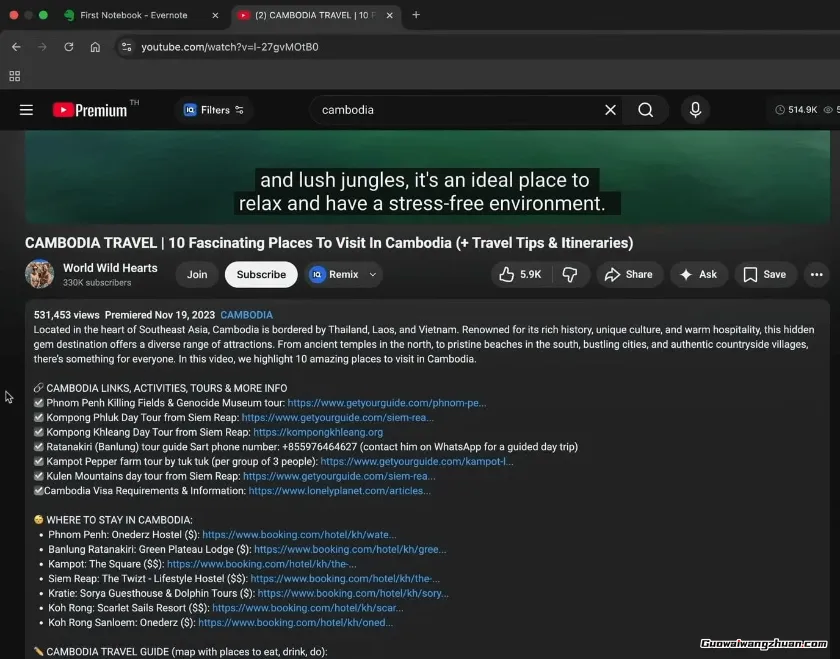Dislike the video with thumbs down

569,274
